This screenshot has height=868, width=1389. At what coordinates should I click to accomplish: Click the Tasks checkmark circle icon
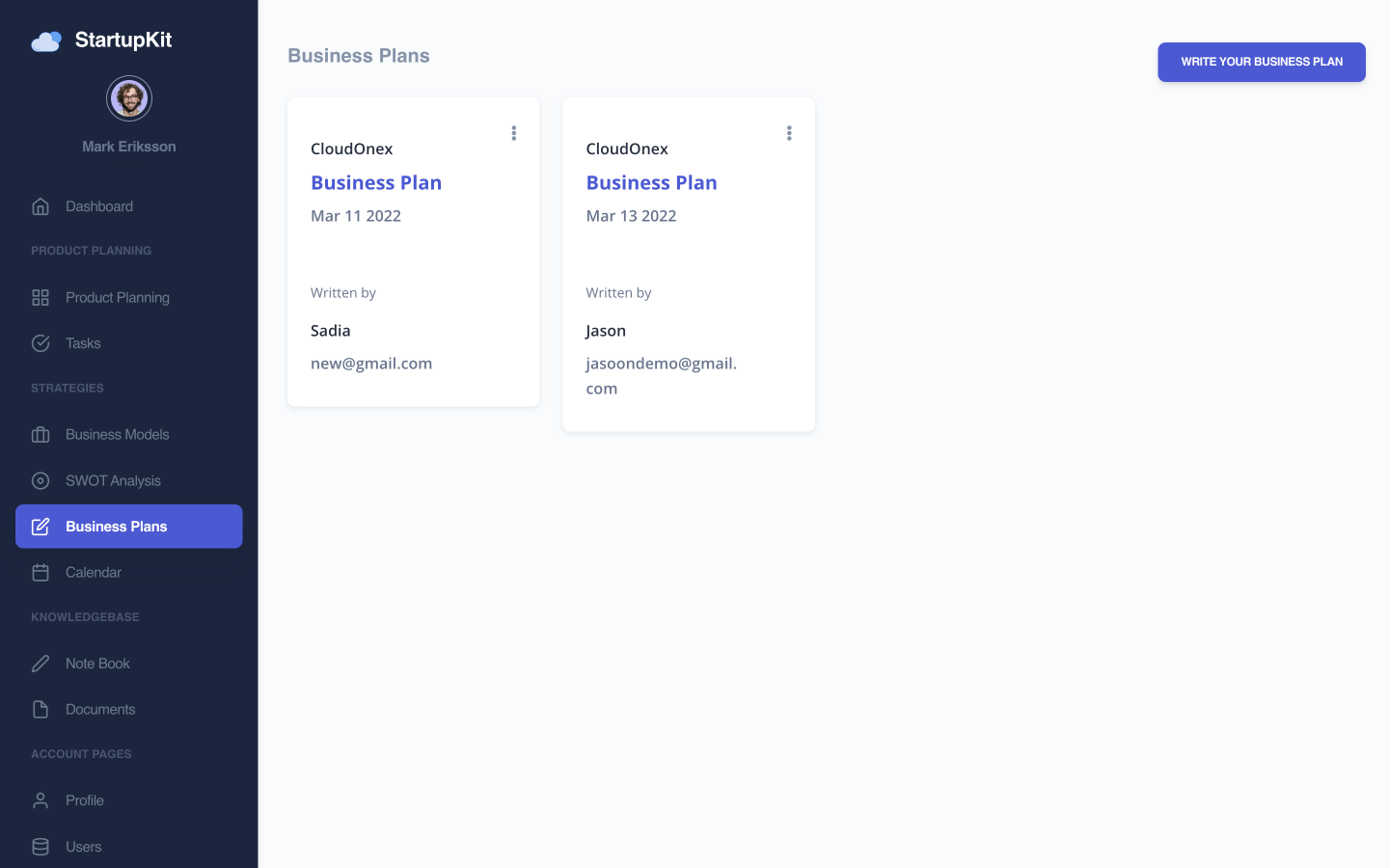41,343
